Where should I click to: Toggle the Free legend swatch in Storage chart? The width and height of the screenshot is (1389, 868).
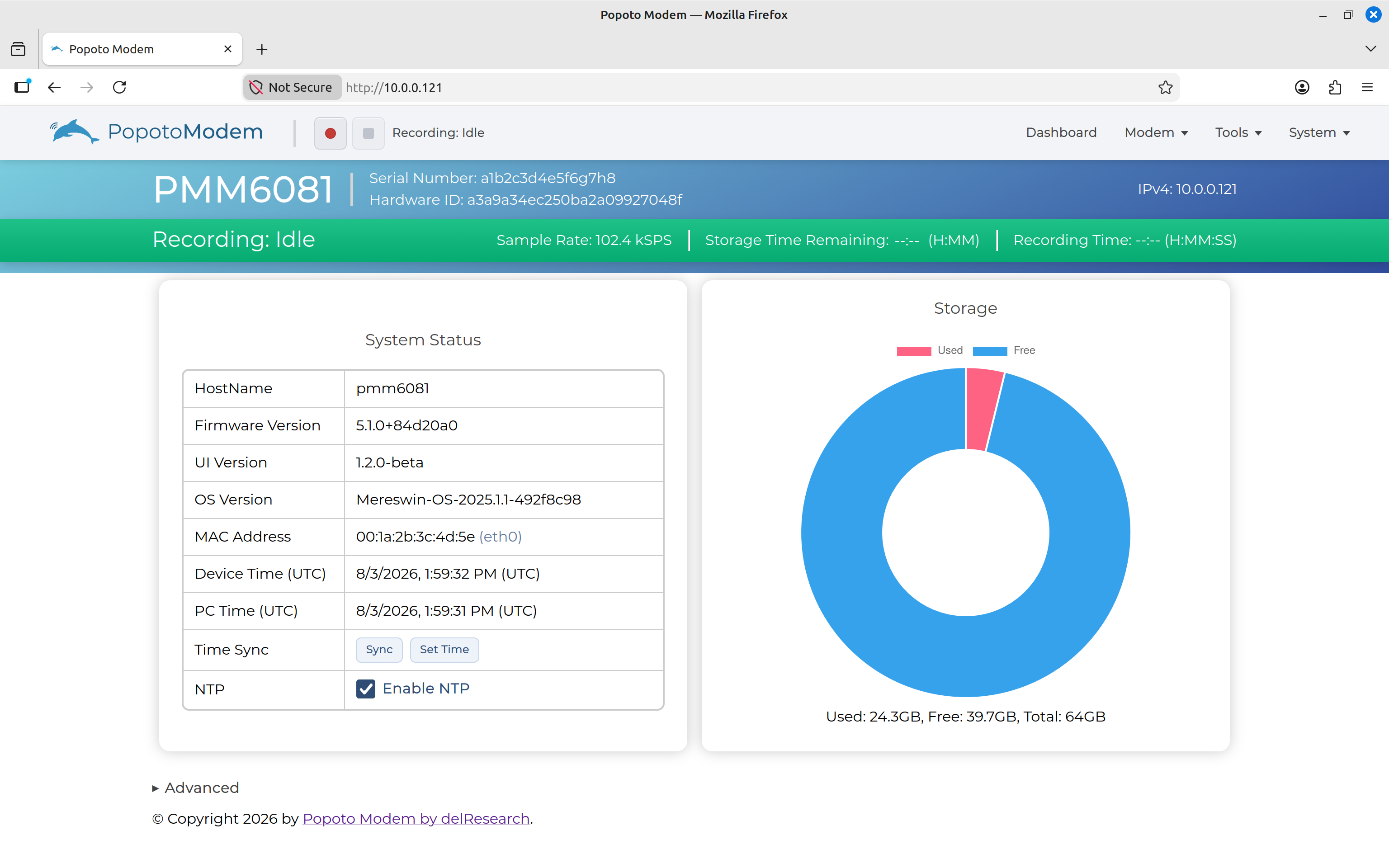pos(990,351)
